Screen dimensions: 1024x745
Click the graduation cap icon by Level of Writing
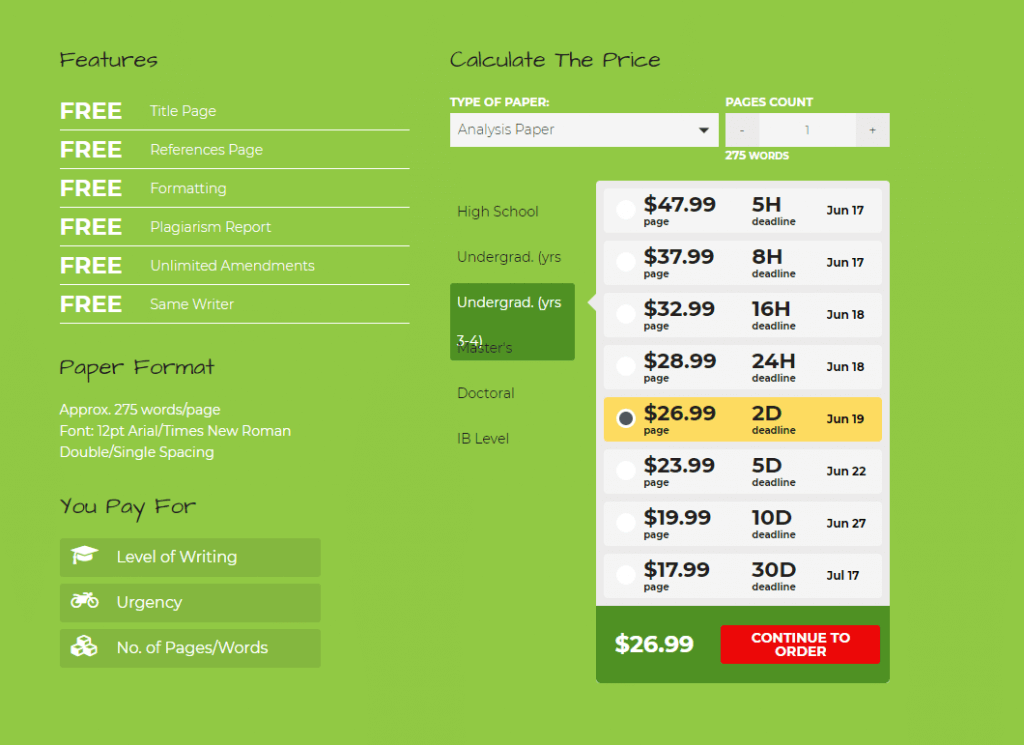pyautogui.click(x=85, y=556)
